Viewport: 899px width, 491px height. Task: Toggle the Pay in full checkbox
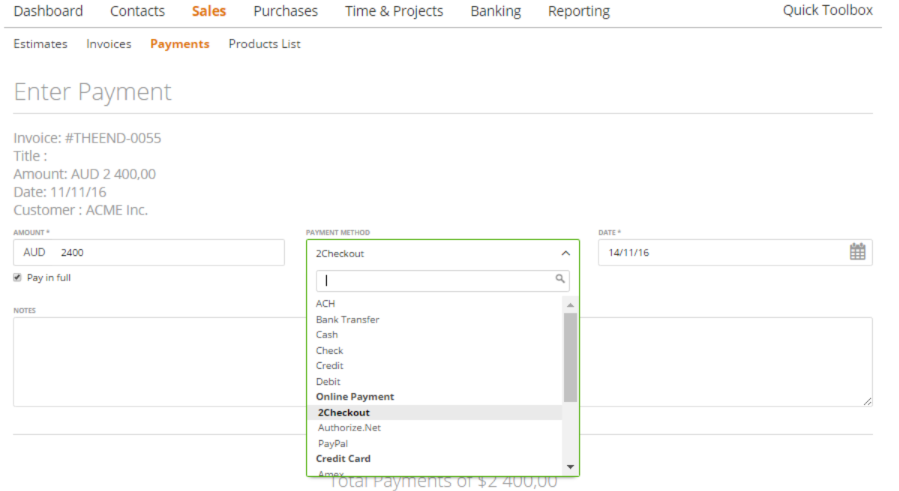(18, 278)
